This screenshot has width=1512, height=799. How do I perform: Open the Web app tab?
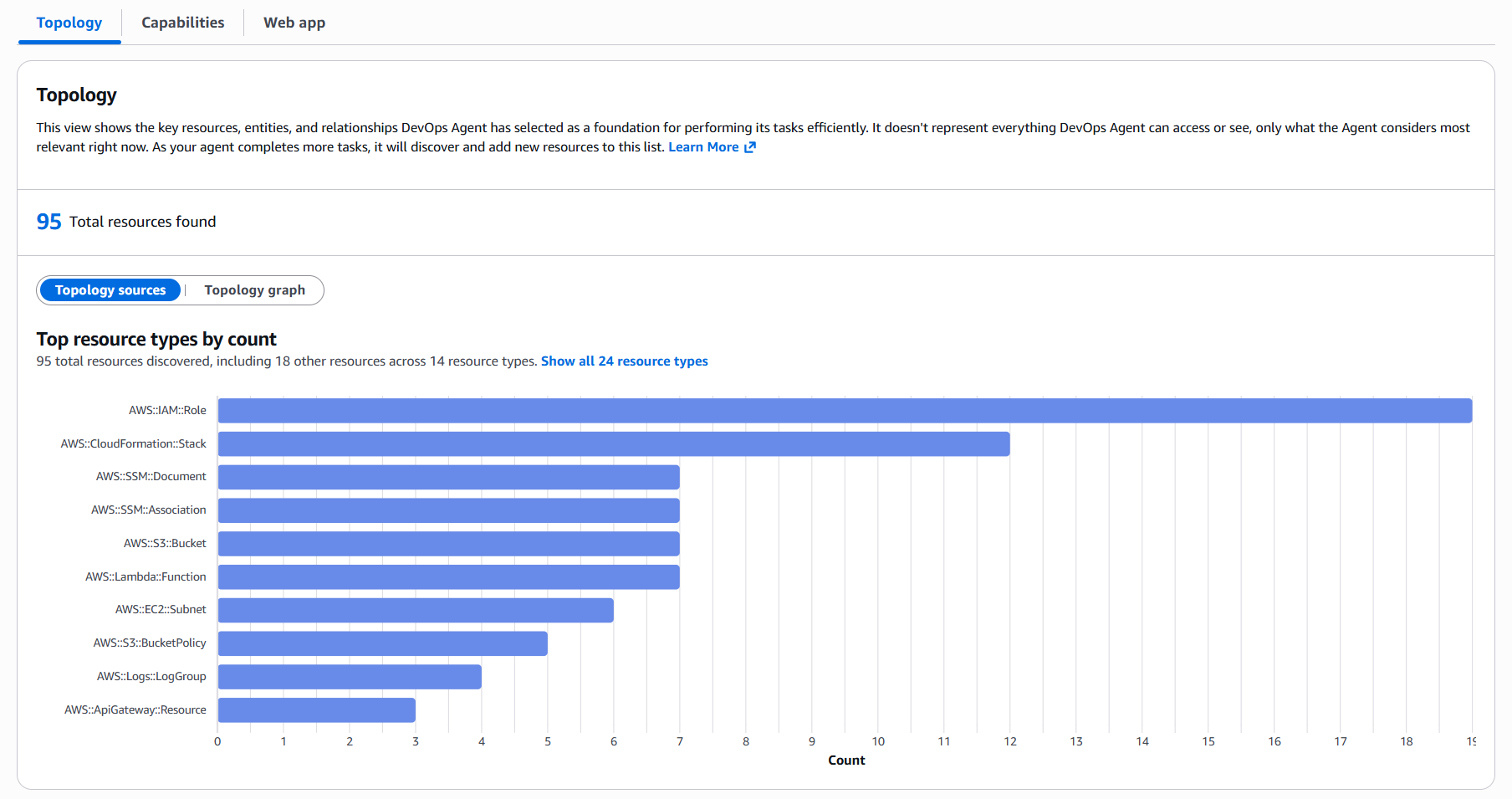pos(294,23)
